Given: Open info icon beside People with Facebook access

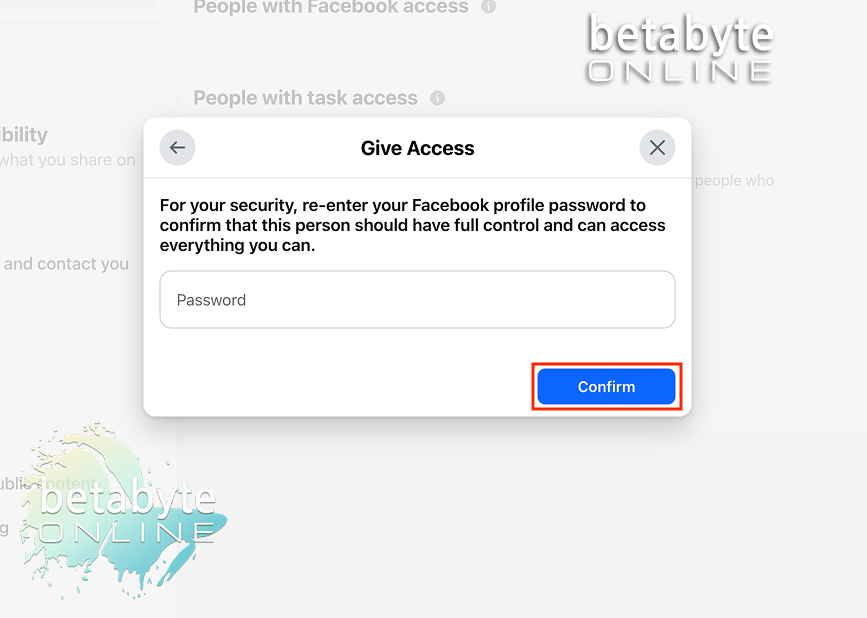Looking at the screenshot, I should tap(488, 7).
